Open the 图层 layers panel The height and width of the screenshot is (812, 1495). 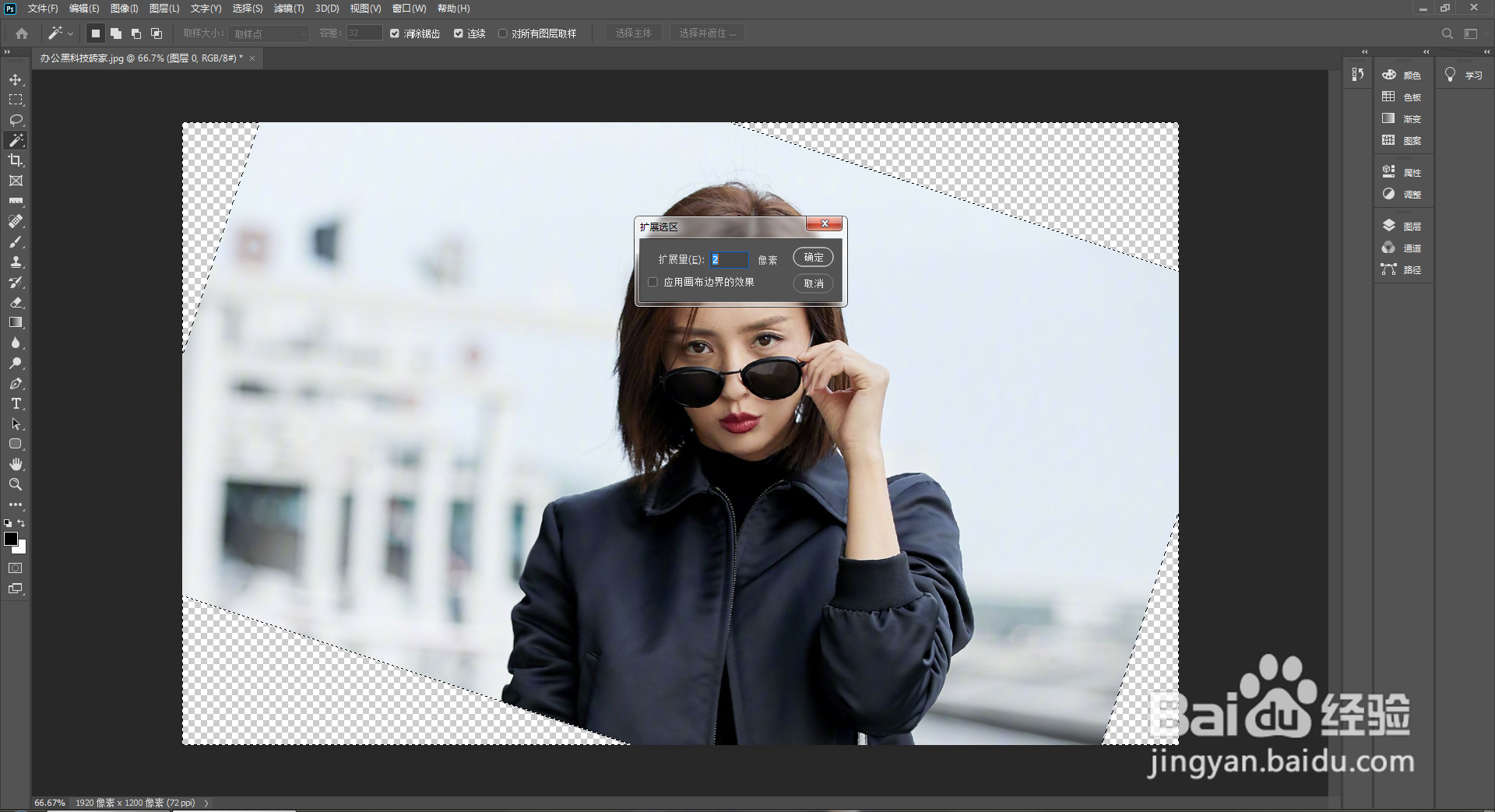1402,226
